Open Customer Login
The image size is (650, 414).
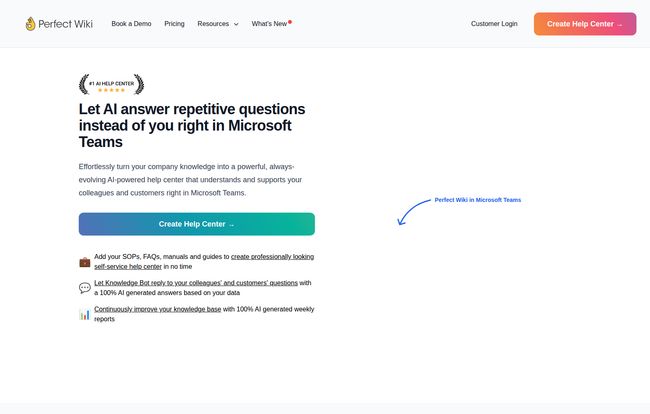pyautogui.click(x=494, y=24)
